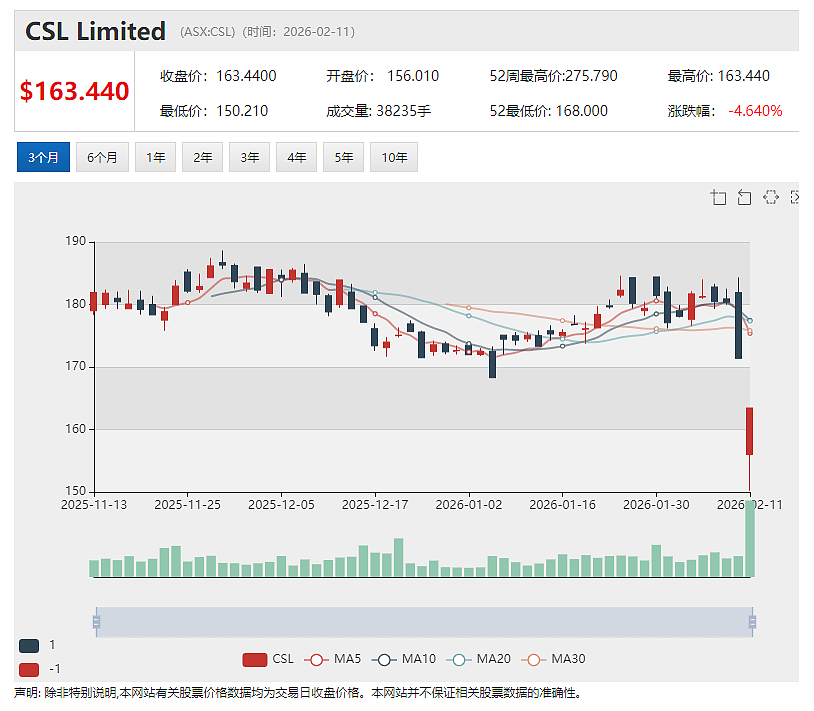814x711 pixels.
Task: Click the 2025-12-05 axis date label
Action: click(x=281, y=505)
